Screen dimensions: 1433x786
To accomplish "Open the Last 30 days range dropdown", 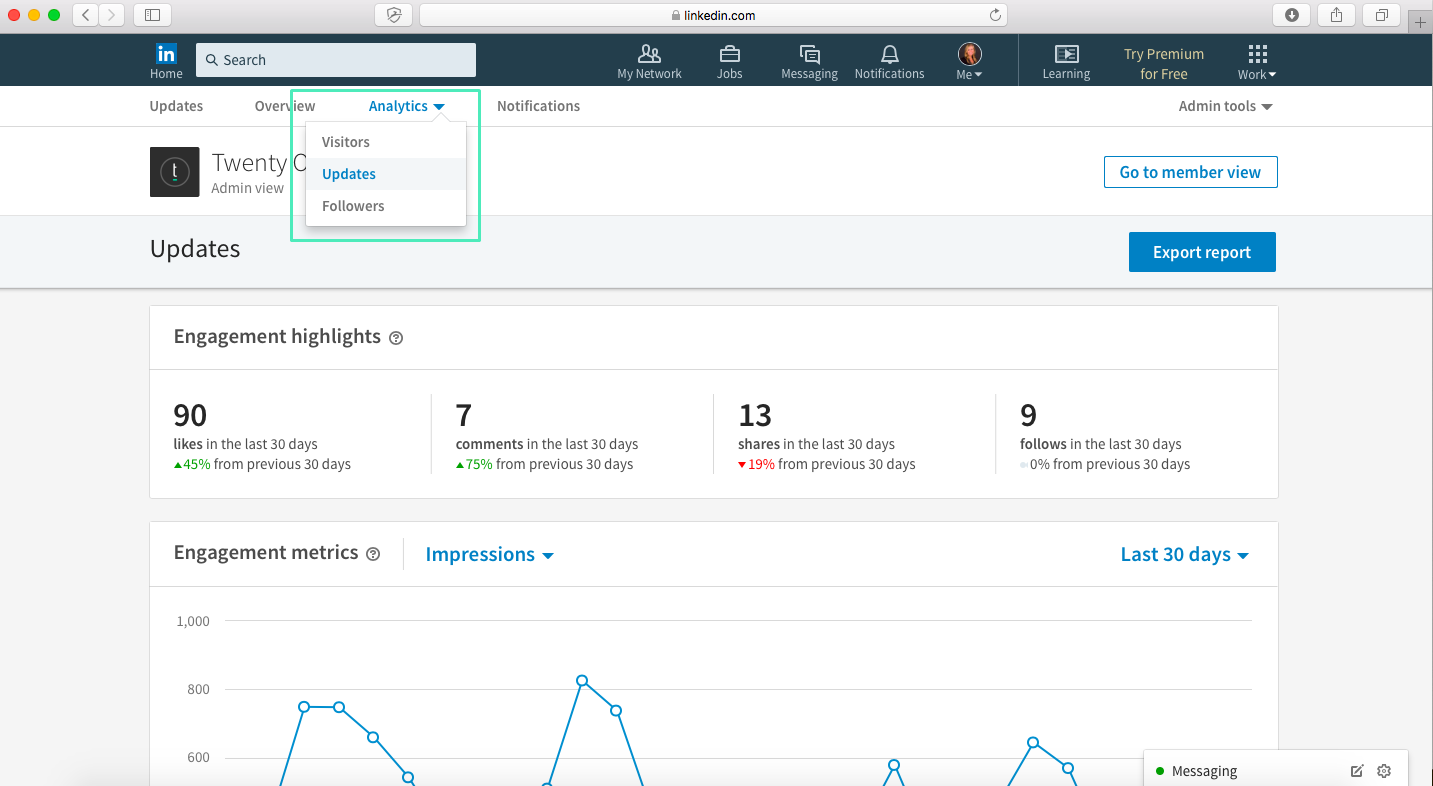I will click(1184, 555).
